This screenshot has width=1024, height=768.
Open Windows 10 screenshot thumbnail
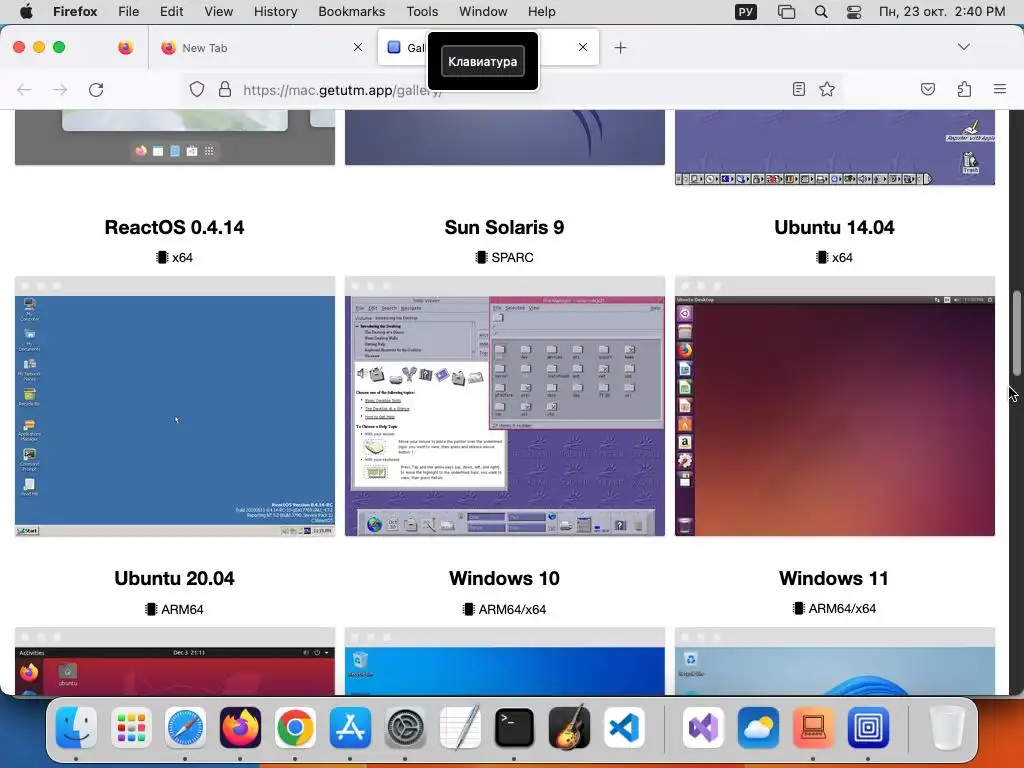pyautogui.click(x=505, y=661)
